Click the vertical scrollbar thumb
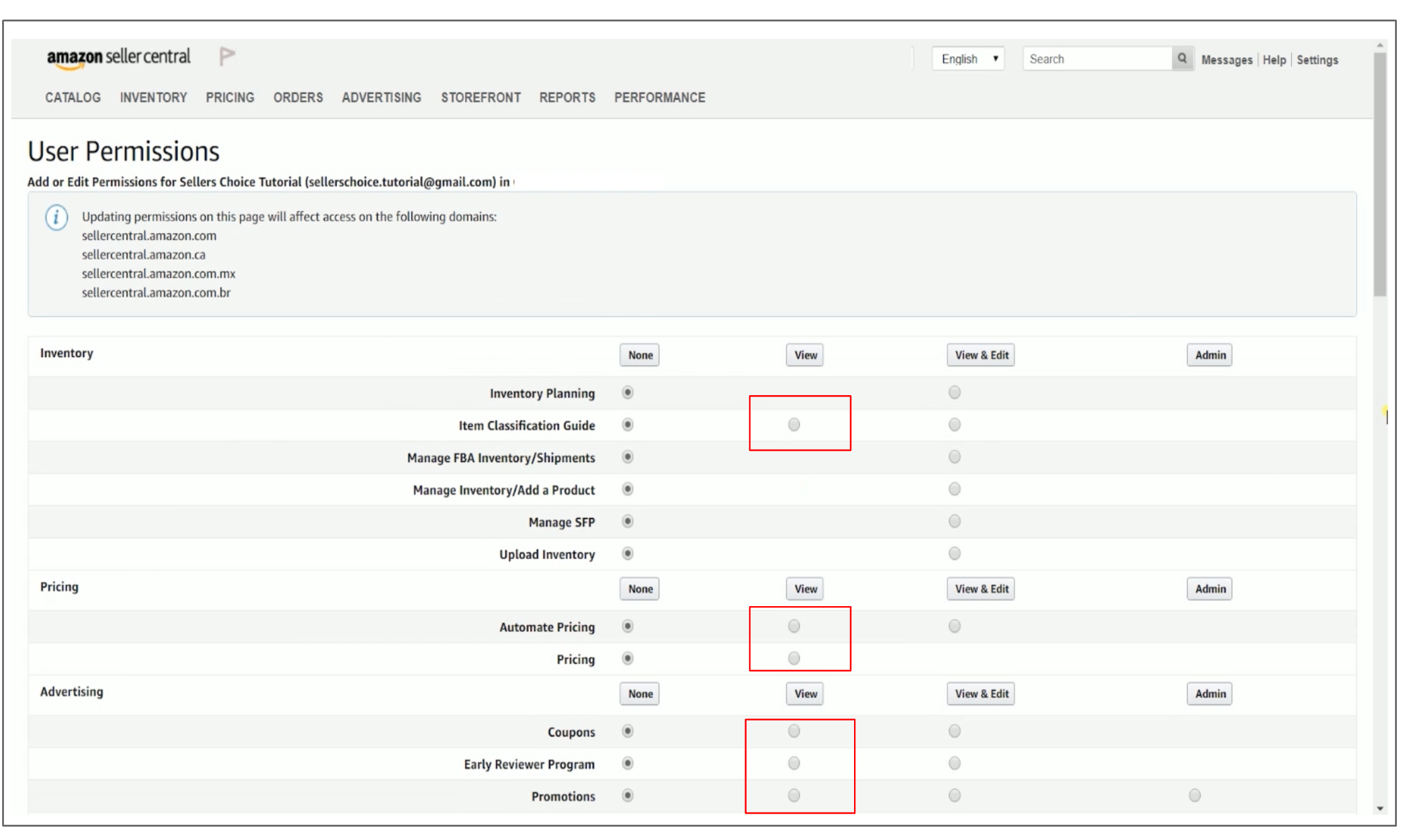 pyautogui.click(x=1380, y=175)
